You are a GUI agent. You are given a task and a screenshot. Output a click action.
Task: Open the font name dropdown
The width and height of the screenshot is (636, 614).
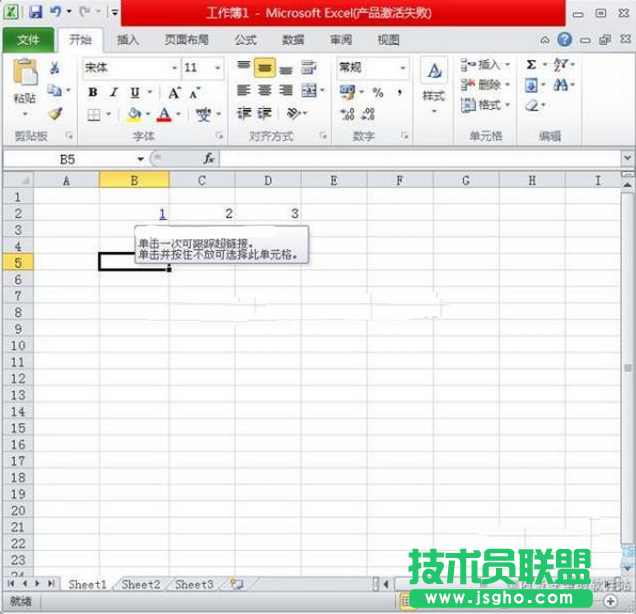(x=174, y=68)
